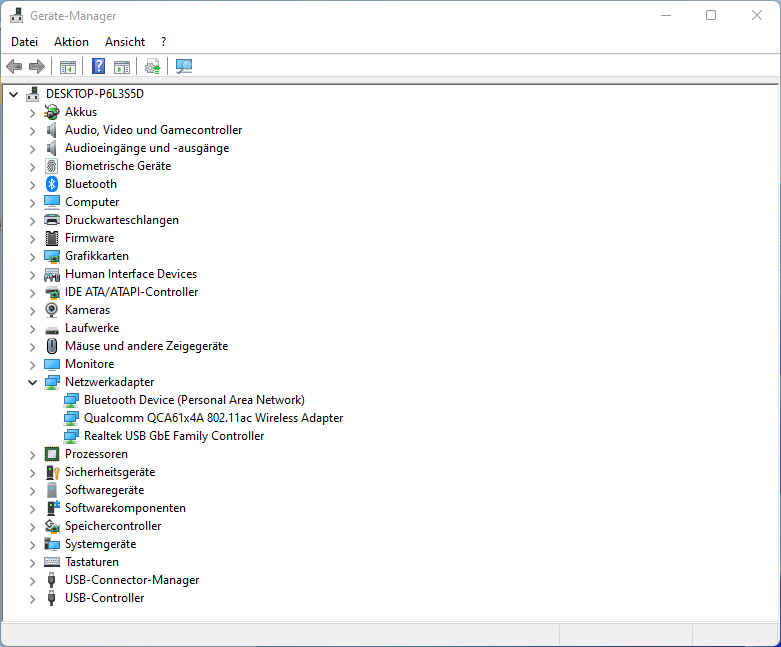This screenshot has height=647, width=781.
Task: Expand the Prozessoren category arrow
Action: [32, 455]
